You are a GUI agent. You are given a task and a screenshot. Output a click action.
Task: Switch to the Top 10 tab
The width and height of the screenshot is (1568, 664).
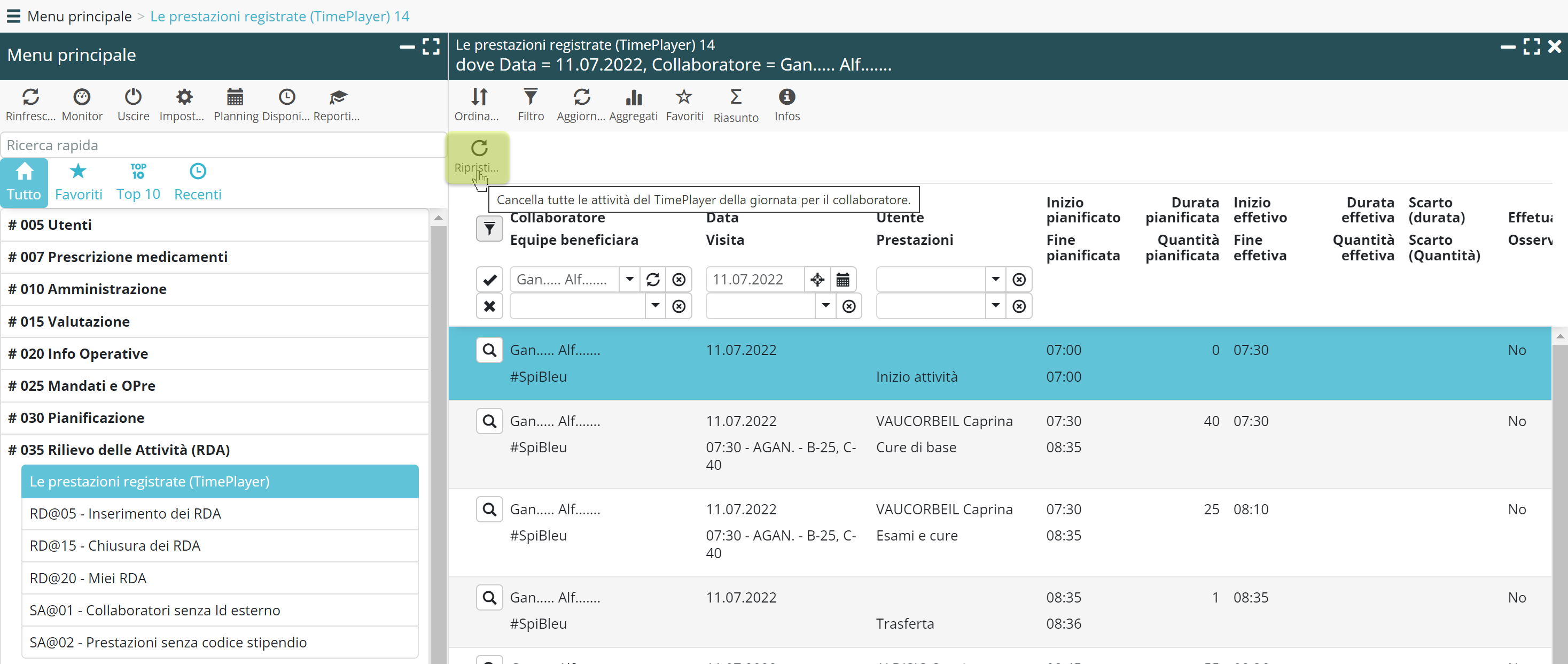click(x=138, y=182)
